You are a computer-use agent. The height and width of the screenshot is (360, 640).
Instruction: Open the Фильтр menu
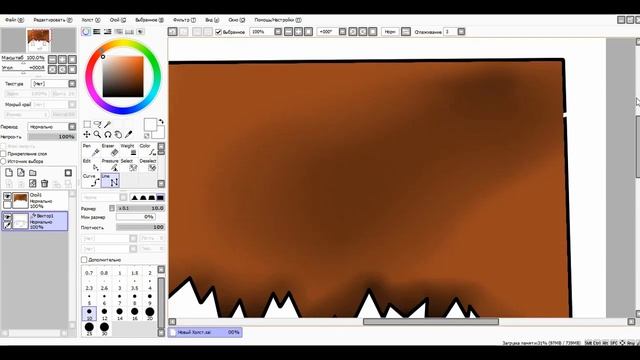(x=184, y=20)
